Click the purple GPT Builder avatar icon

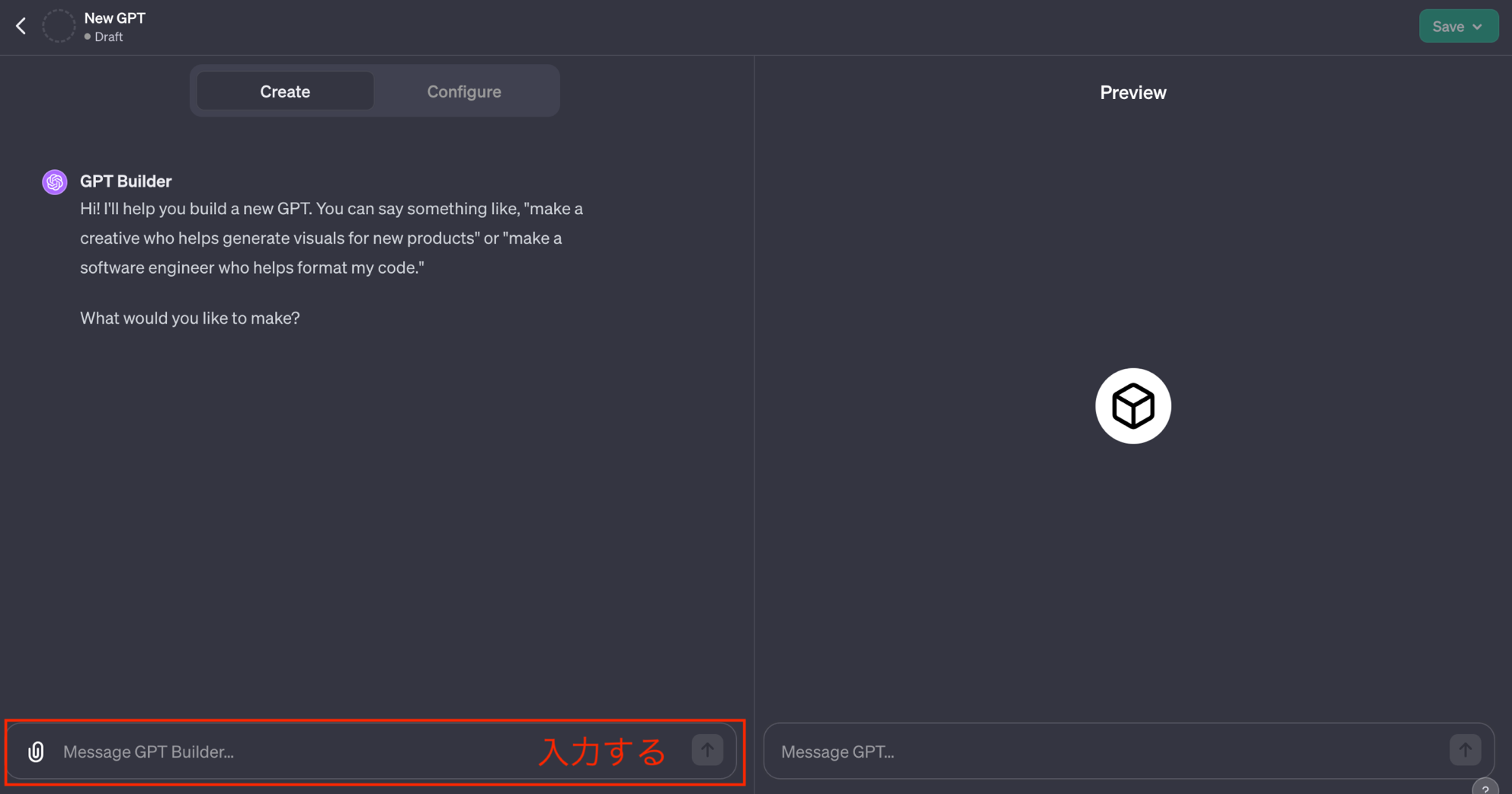click(x=54, y=182)
